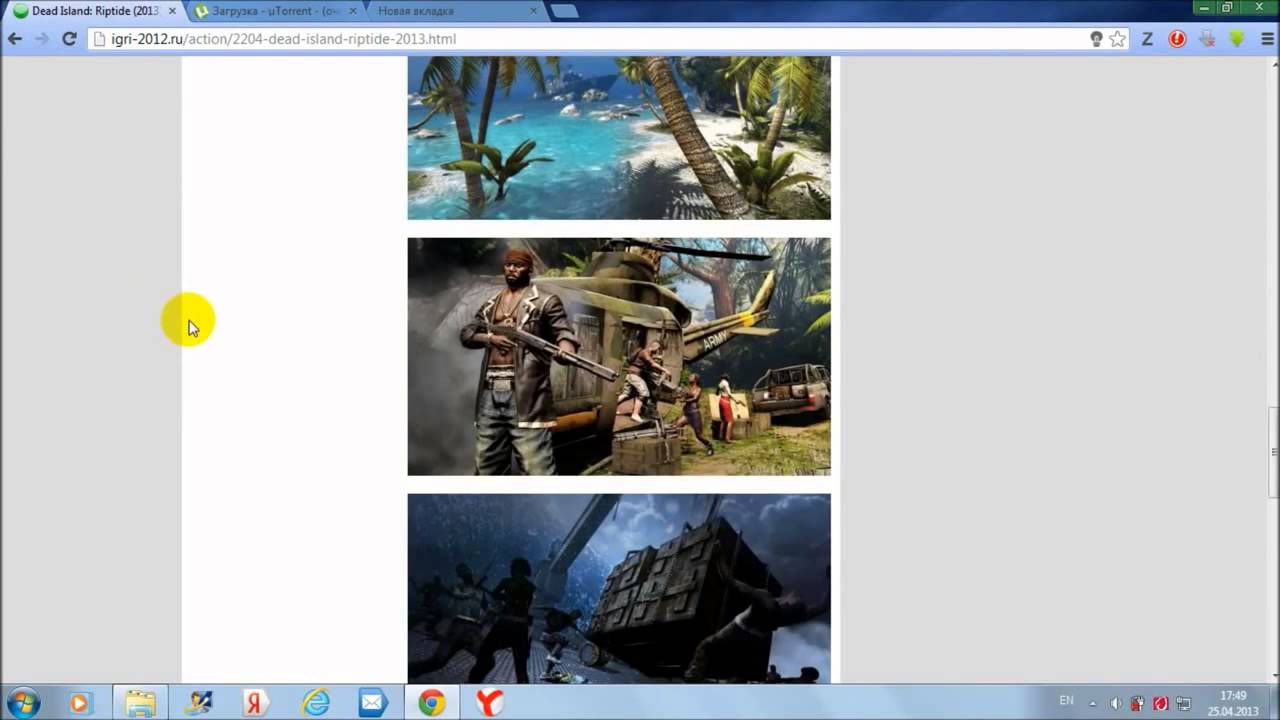The image size is (1280, 720).
Task: Click the browser forward arrow
Action: tap(41, 39)
